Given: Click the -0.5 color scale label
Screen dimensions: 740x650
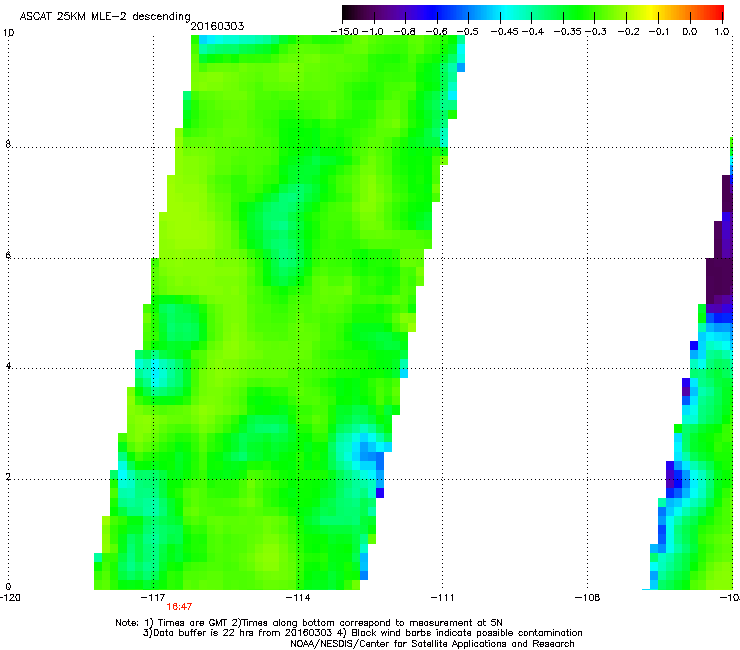Looking at the screenshot, I should click(468, 32).
